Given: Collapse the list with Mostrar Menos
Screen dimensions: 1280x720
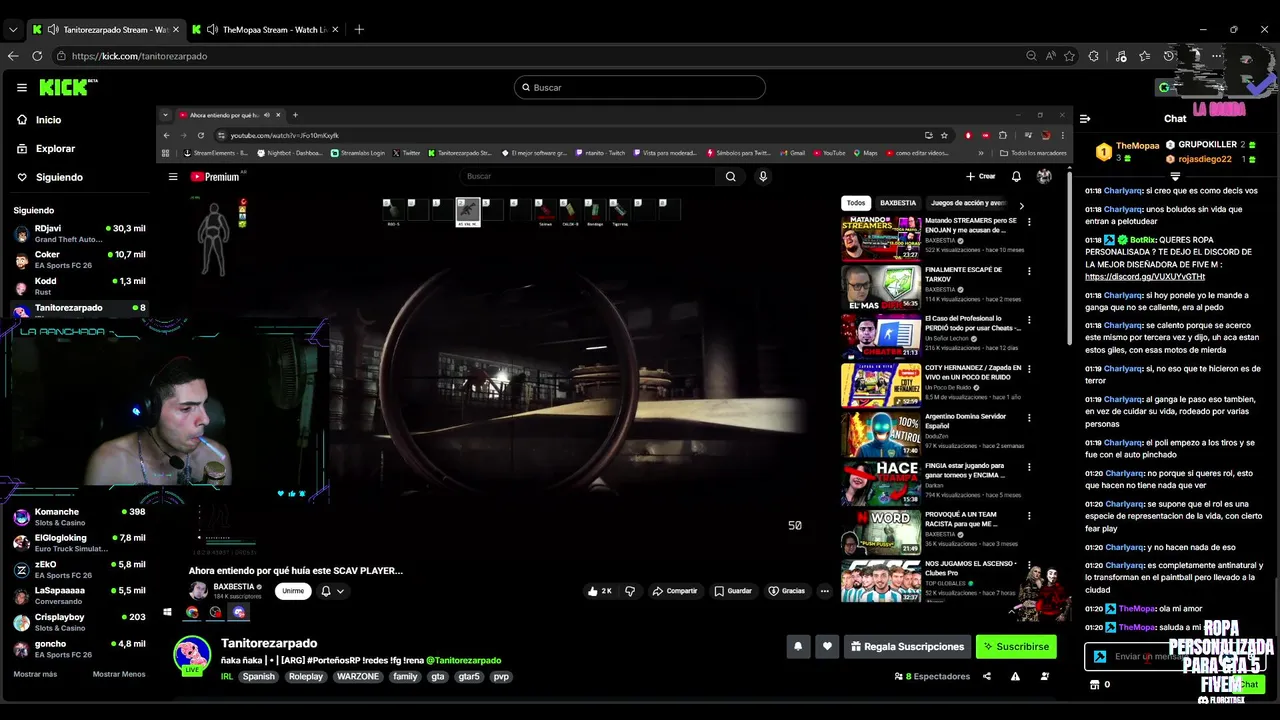Looking at the screenshot, I should 119,674.
